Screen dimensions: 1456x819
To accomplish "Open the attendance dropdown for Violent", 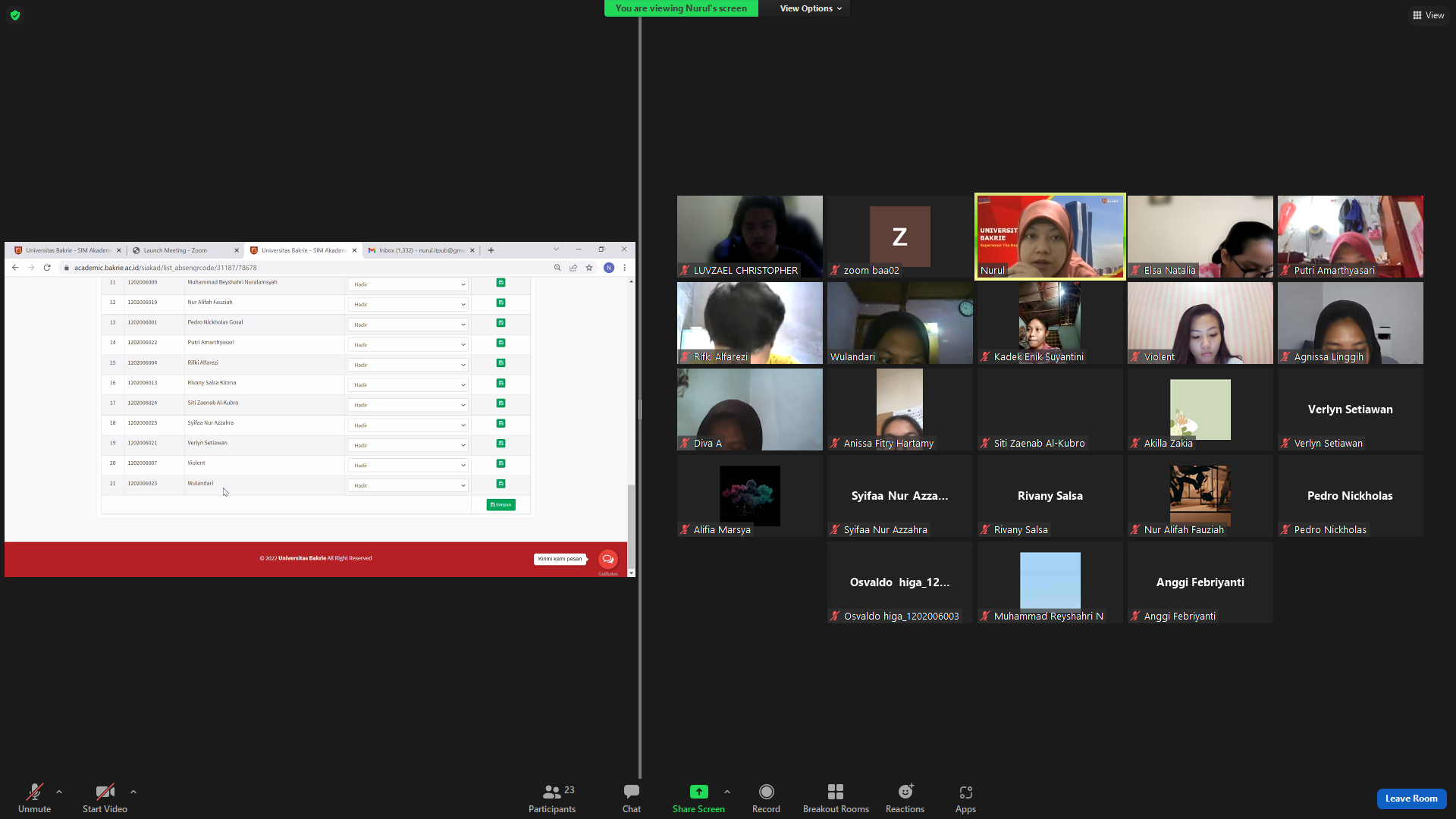I will pyautogui.click(x=409, y=466).
